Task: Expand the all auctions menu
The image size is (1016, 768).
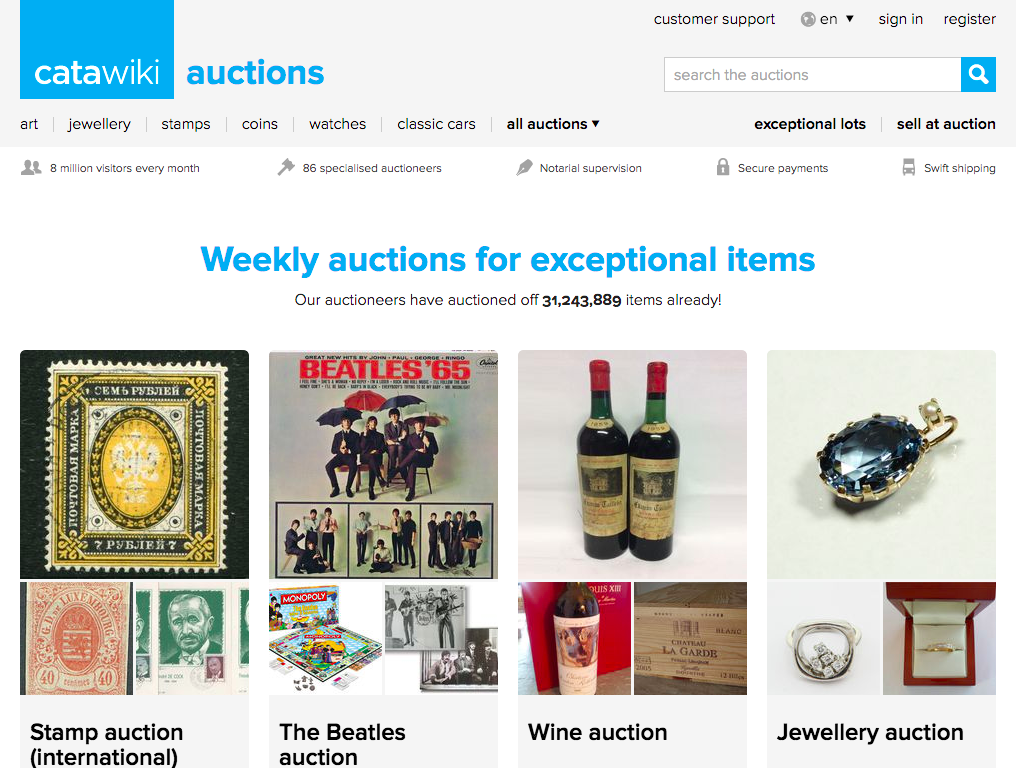Action: point(552,124)
